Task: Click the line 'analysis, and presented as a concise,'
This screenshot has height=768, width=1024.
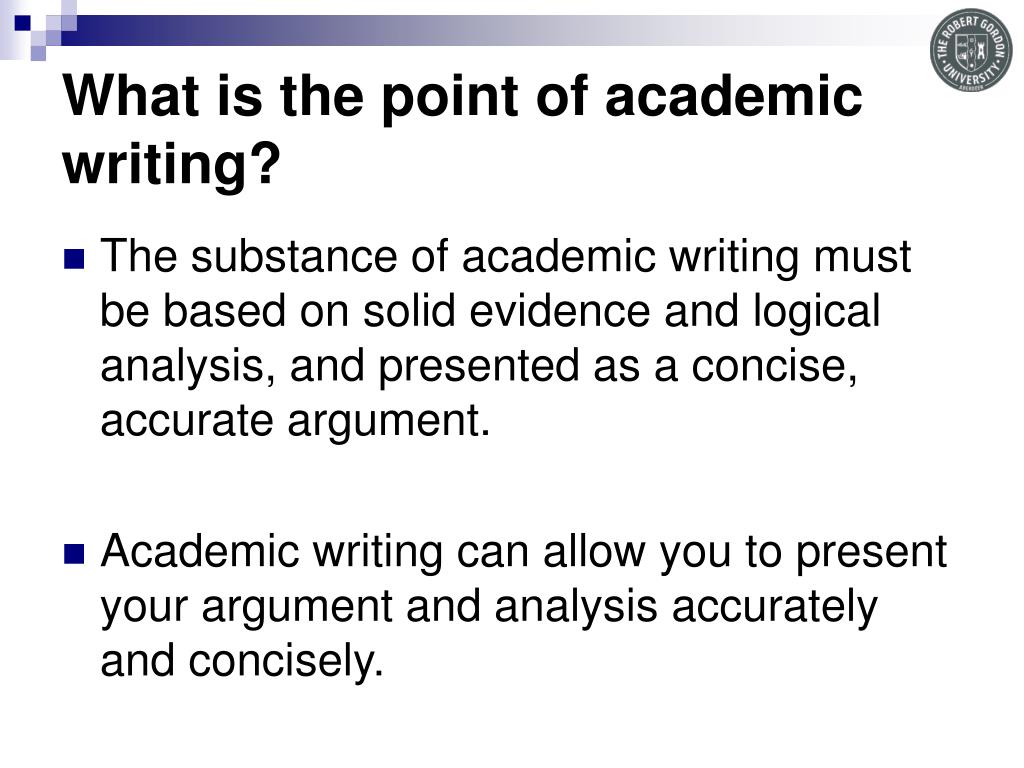Action: tap(479, 366)
